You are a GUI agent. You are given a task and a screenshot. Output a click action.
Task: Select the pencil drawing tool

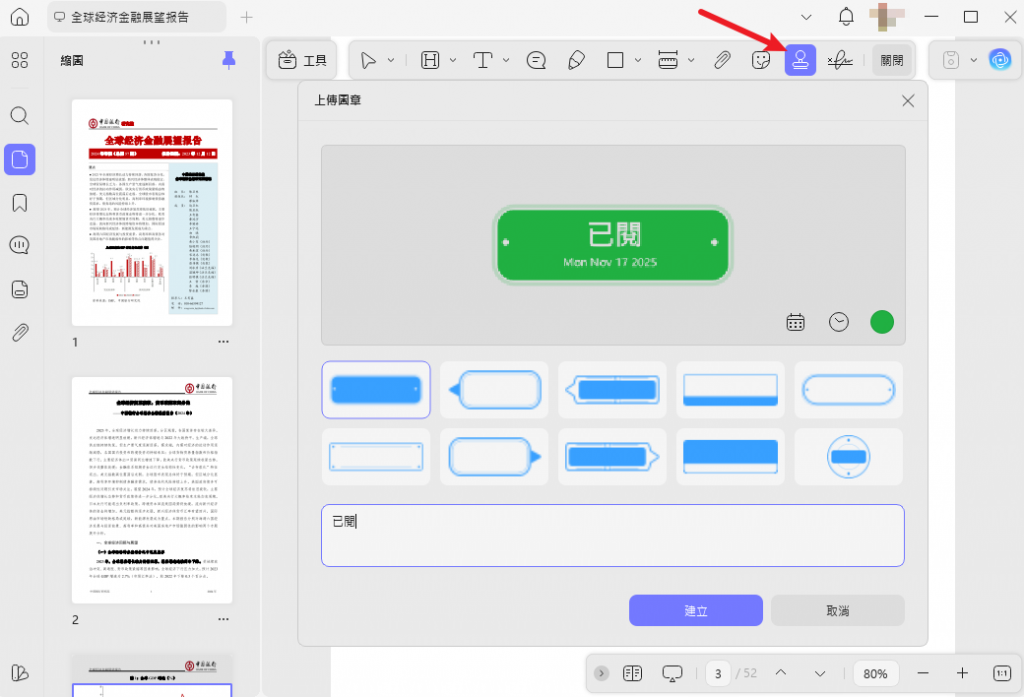576,60
